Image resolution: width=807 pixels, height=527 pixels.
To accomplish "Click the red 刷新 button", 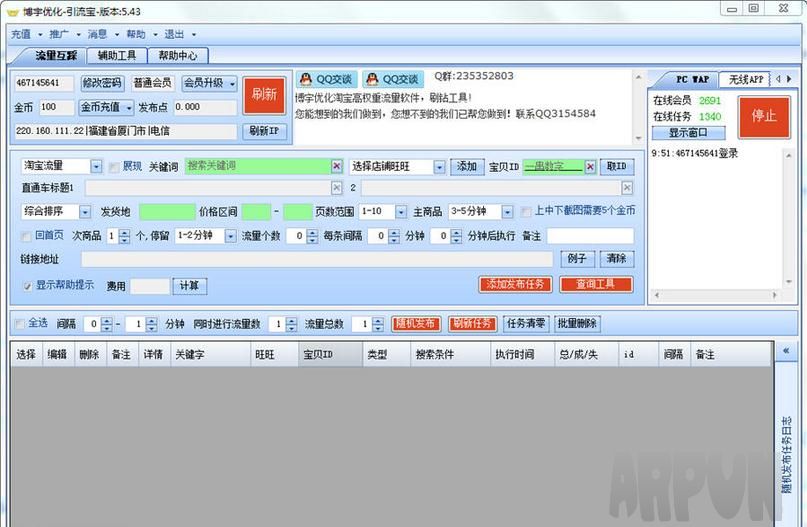I will pyautogui.click(x=264, y=95).
